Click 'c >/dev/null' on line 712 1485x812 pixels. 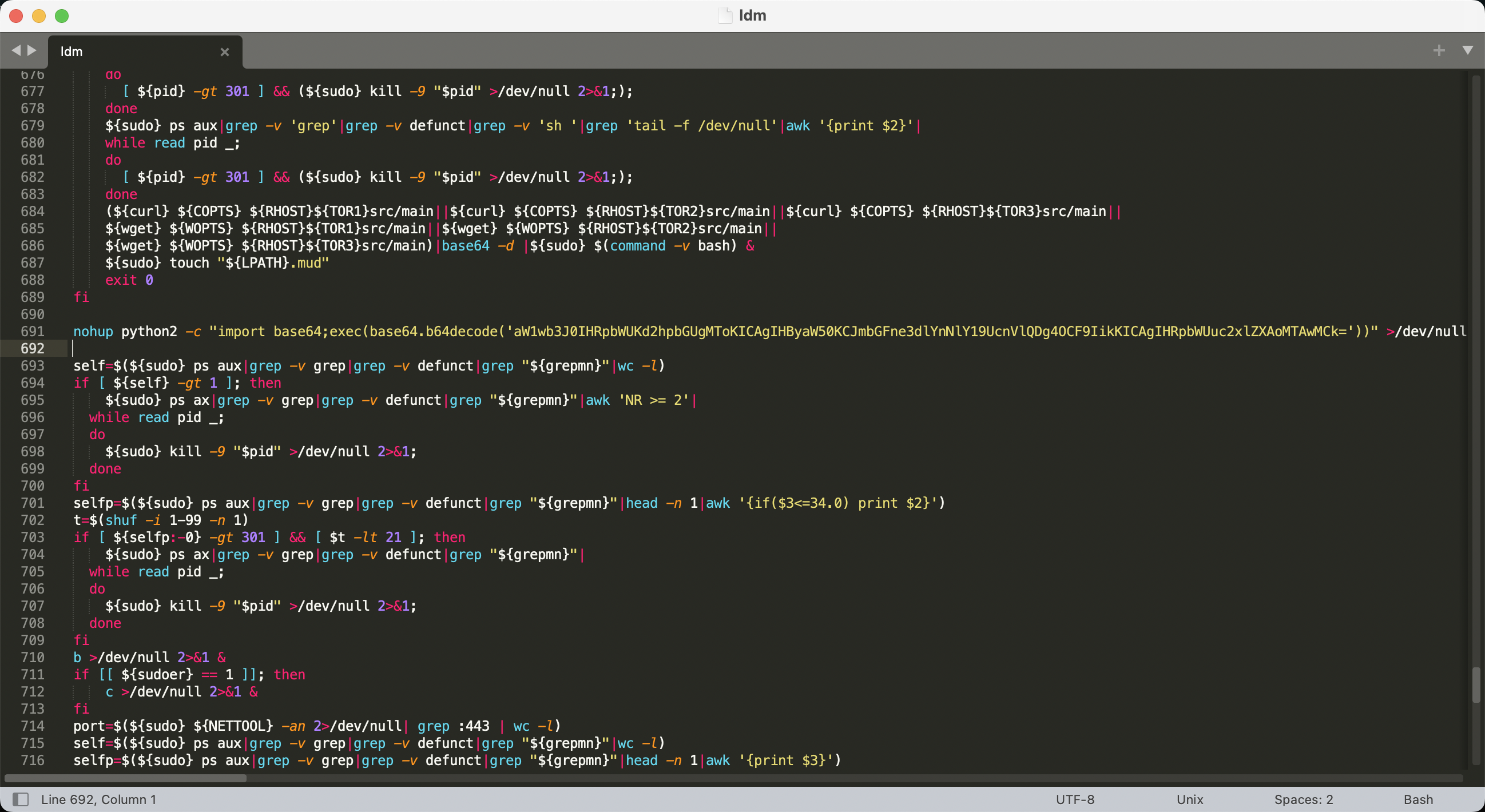pyautogui.click(x=153, y=691)
